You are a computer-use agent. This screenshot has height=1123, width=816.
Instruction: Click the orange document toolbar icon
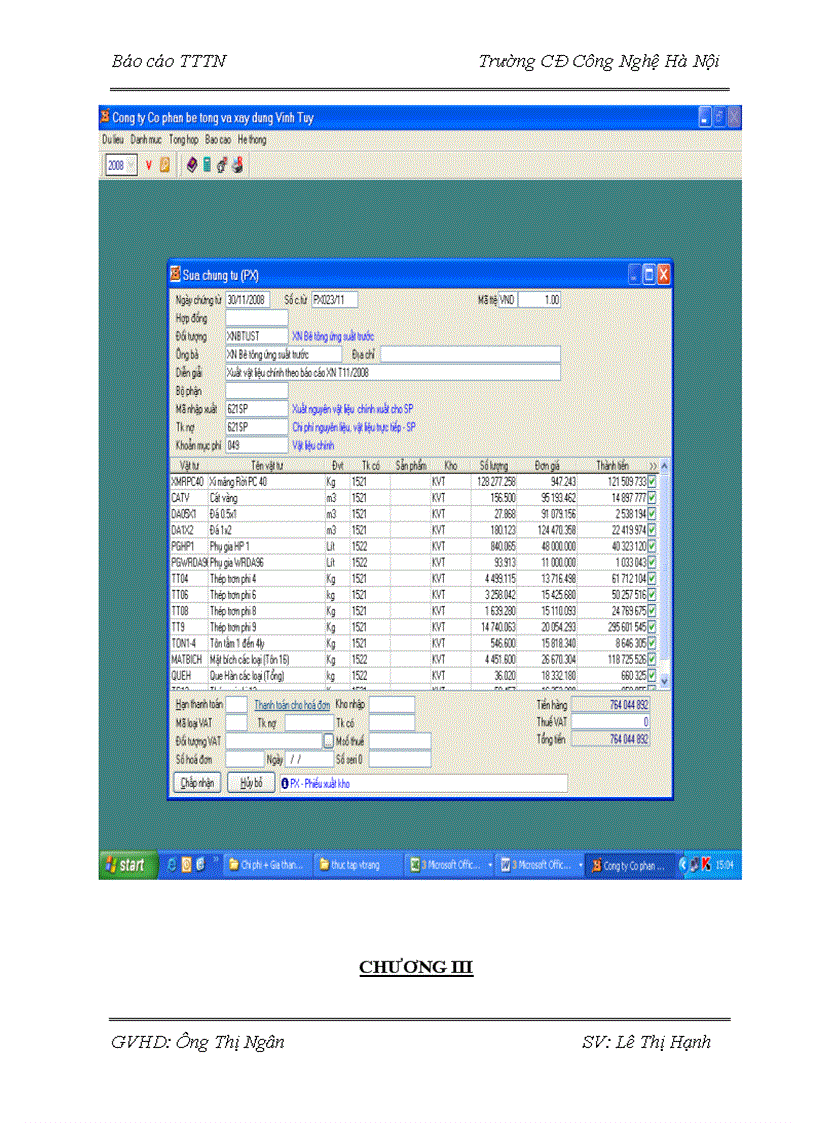(x=164, y=166)
